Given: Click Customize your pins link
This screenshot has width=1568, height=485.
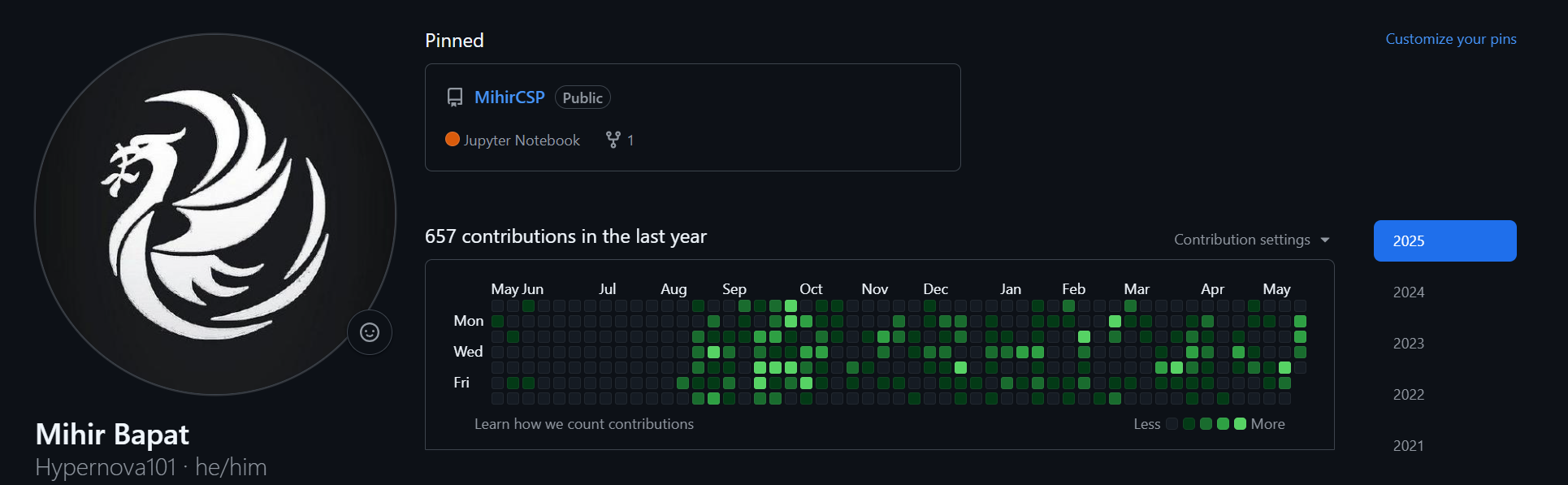Looking at the screenshot, I should click(1451, 39).
